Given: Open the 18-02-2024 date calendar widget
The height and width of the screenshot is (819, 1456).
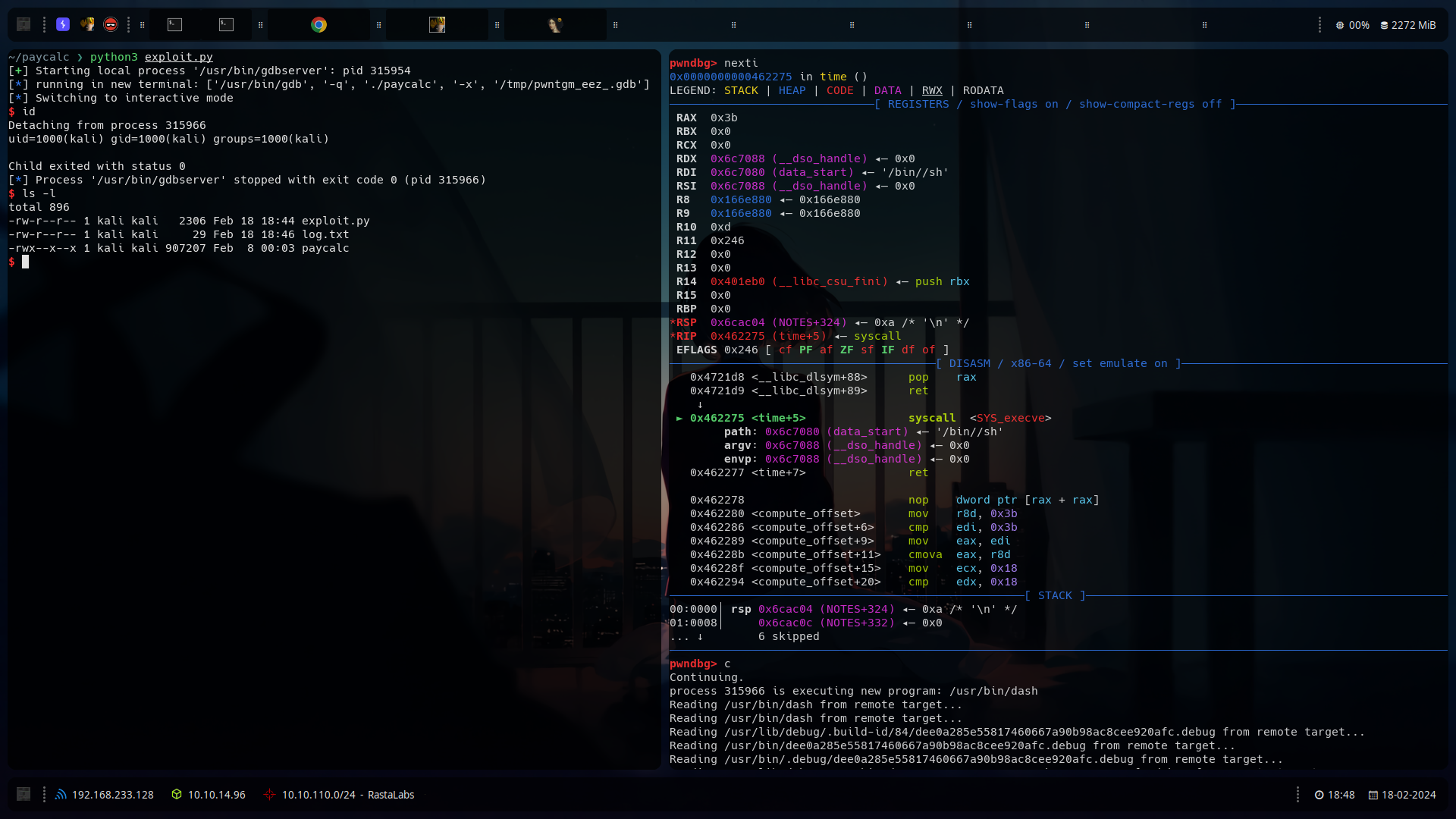Looking at the screenshot, I should [1402, 795].
